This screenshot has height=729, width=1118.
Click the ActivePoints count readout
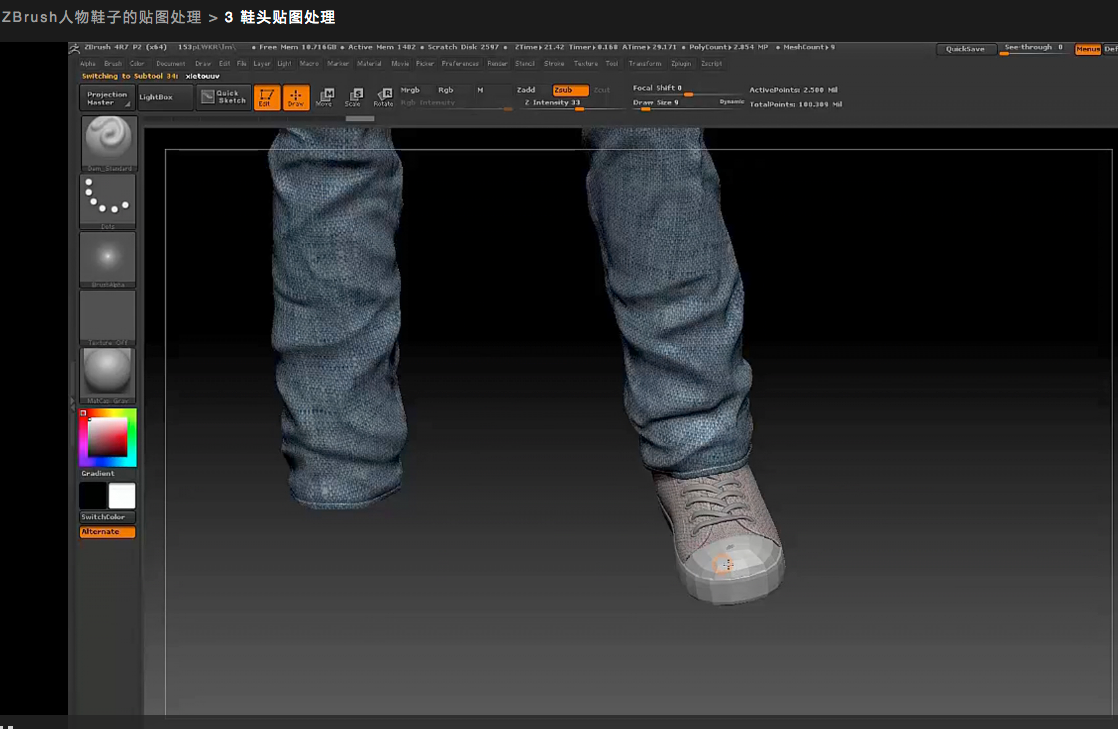pos(793,90)
